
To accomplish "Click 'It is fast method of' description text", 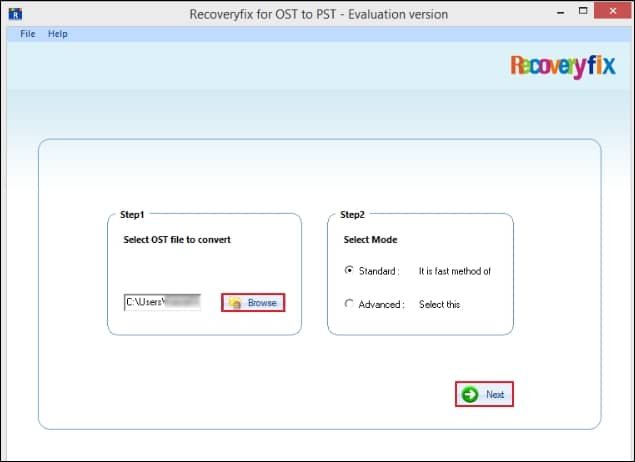I will pos(454,271).
